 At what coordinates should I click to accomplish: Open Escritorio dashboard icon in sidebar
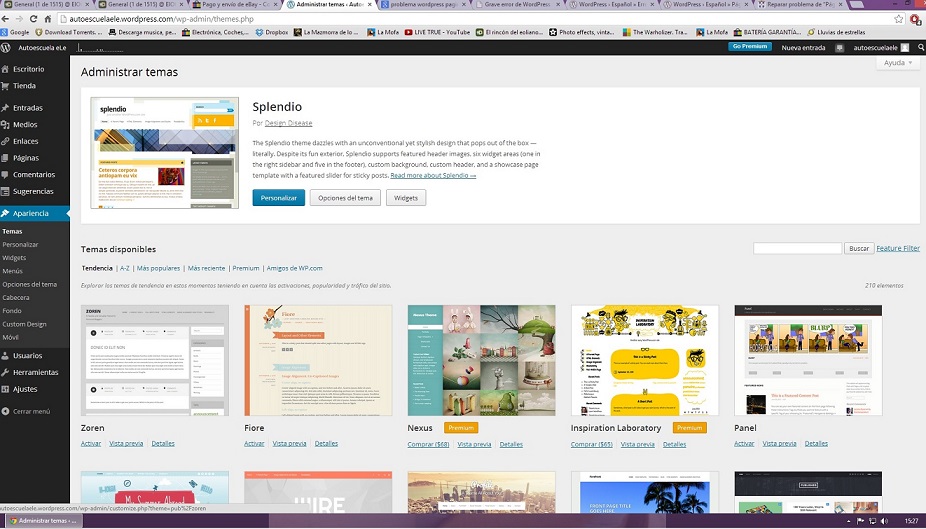[5, 69]
